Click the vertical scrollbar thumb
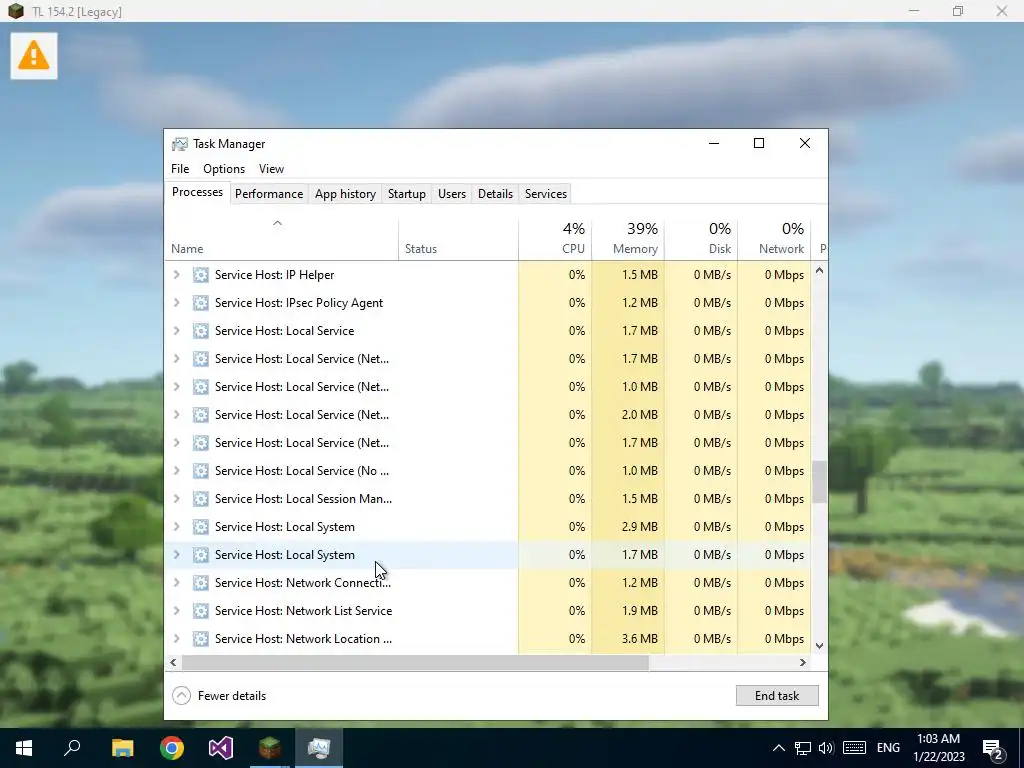Screen dimensions: 1024x768 pyautogui.click(x=819, y=482)
